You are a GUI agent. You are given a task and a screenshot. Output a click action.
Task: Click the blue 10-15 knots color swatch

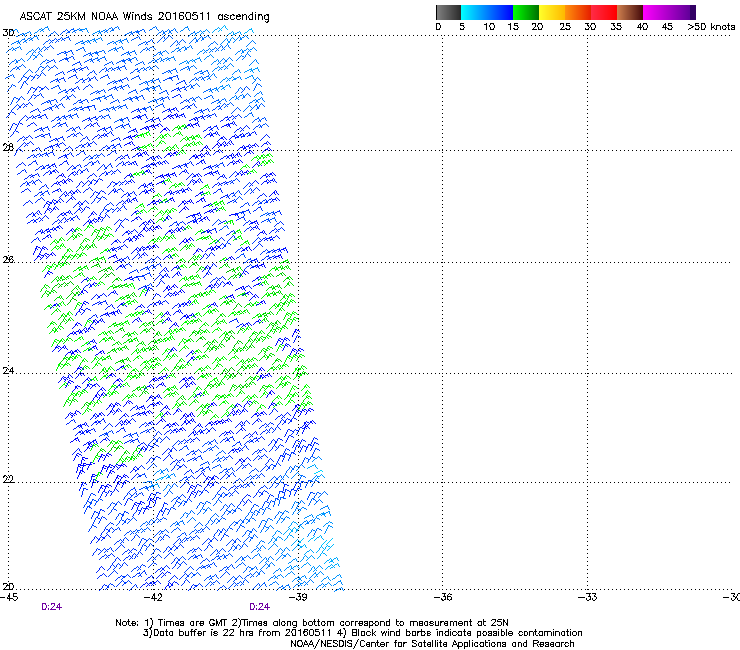tap(500, 12)
